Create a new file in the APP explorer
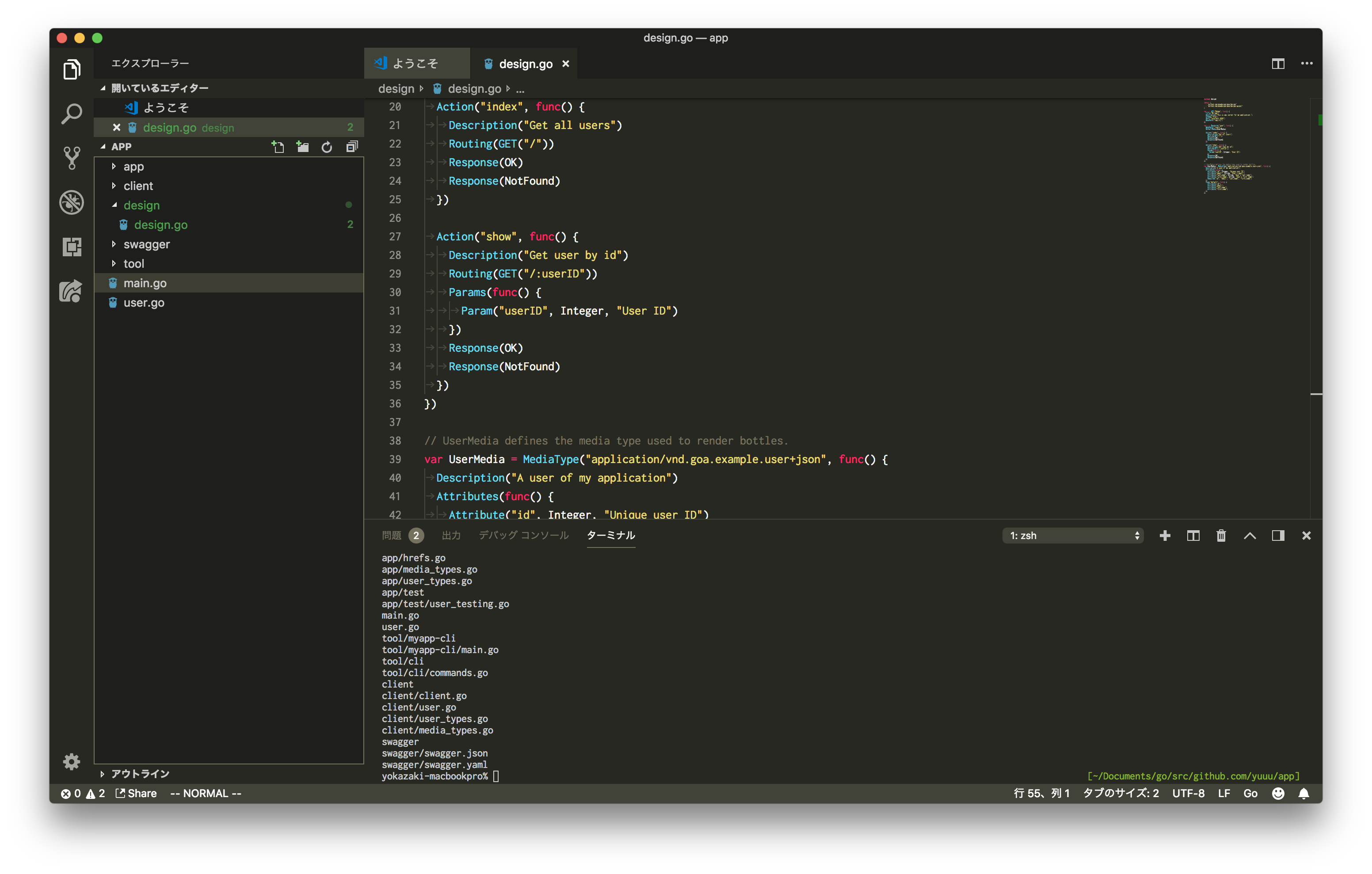1372x874 pixels. (x=278, y=146)
